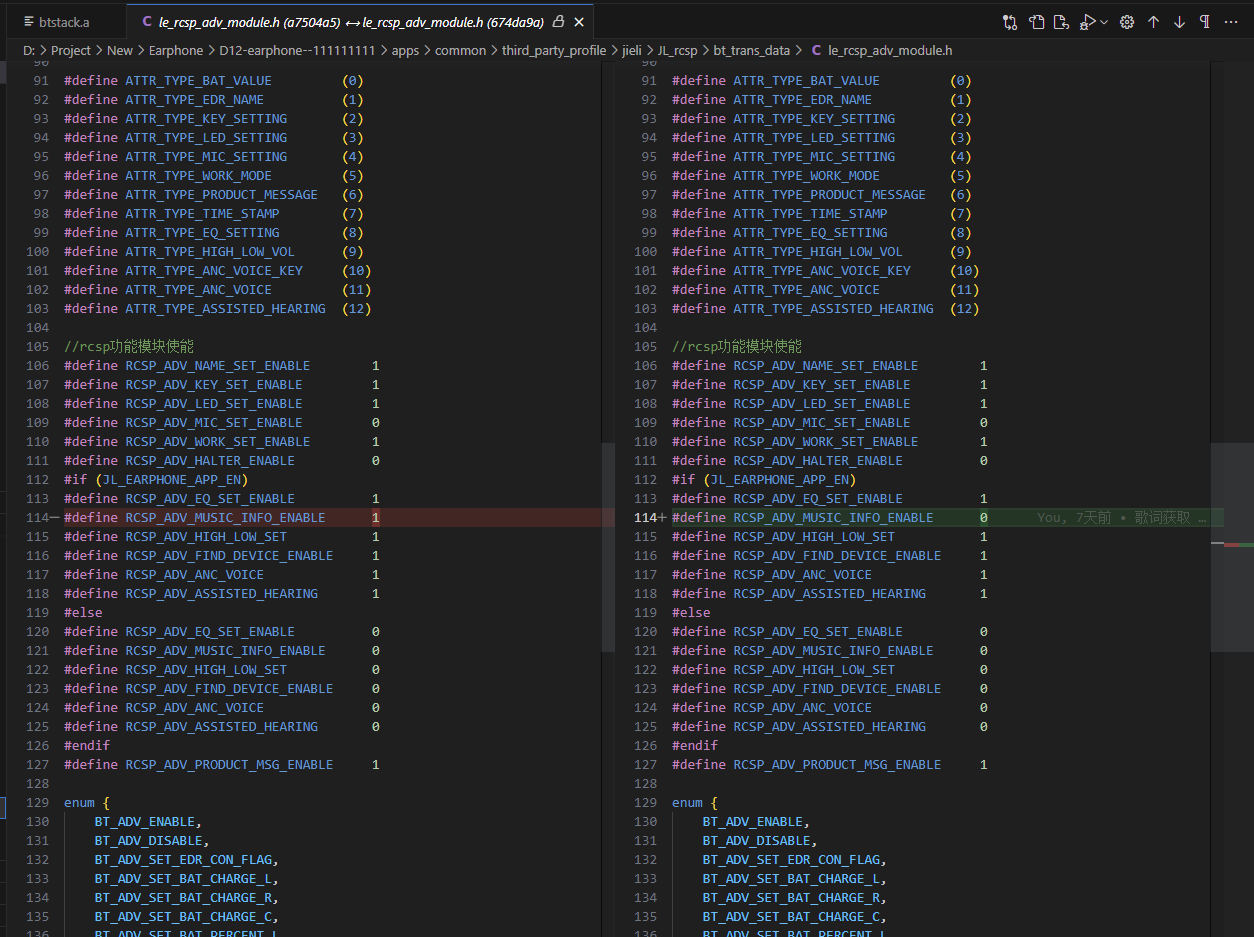The height and width of the screenshot is (937, 1254).
Task: Click line number 105 in left gutter
Action: pos(38,346)
